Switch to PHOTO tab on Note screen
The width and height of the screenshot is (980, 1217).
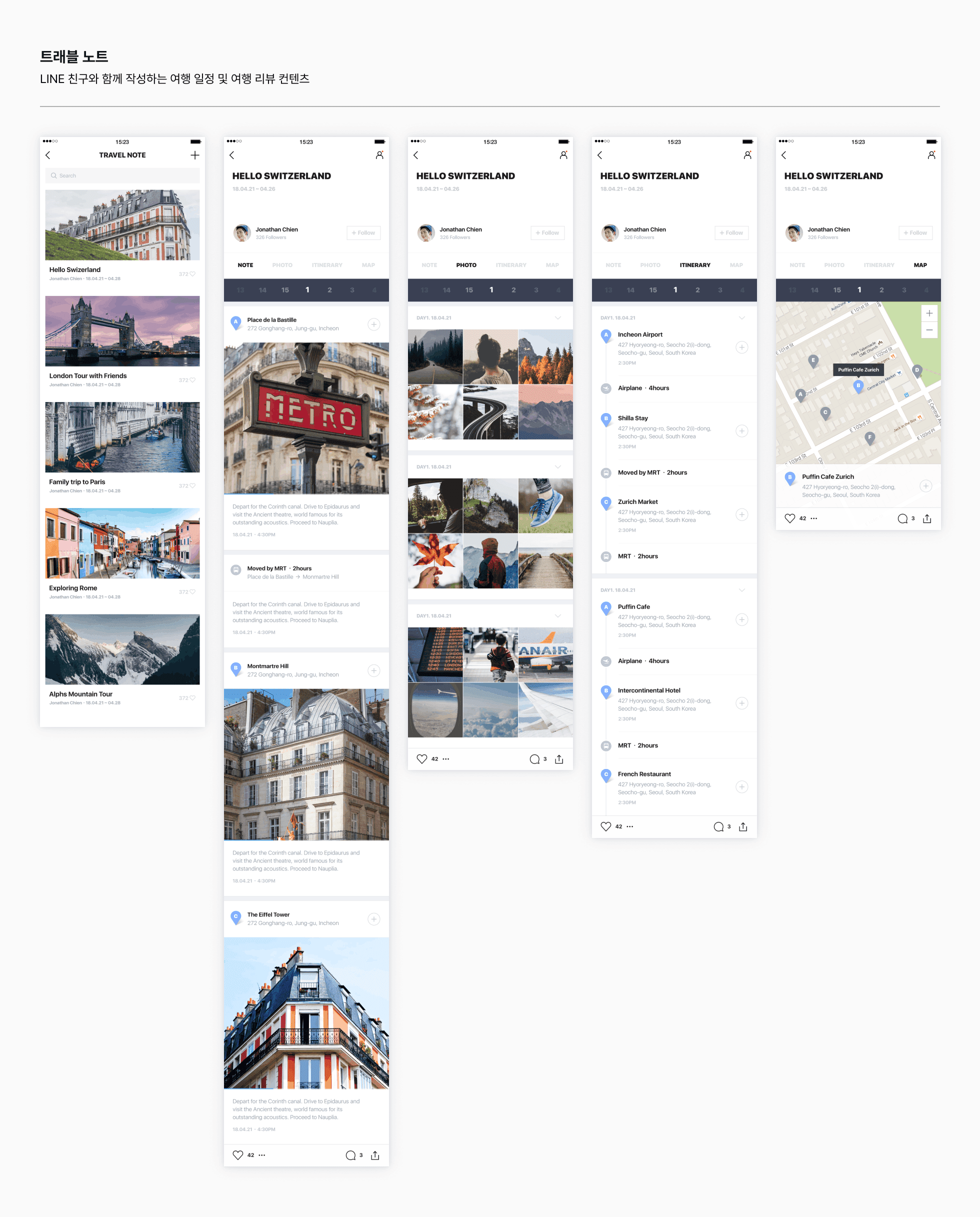[282, 264]
